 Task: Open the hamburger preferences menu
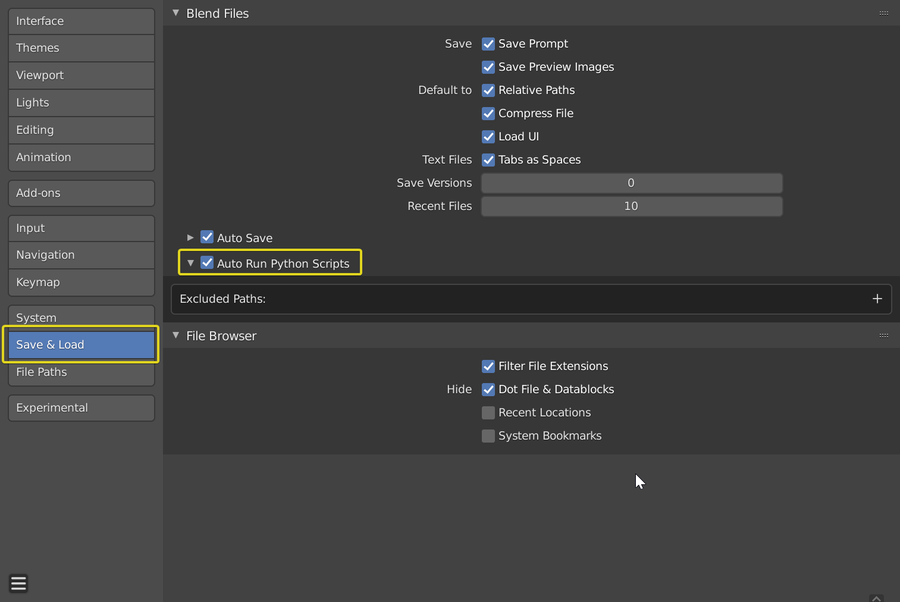(x=18, y=584)
